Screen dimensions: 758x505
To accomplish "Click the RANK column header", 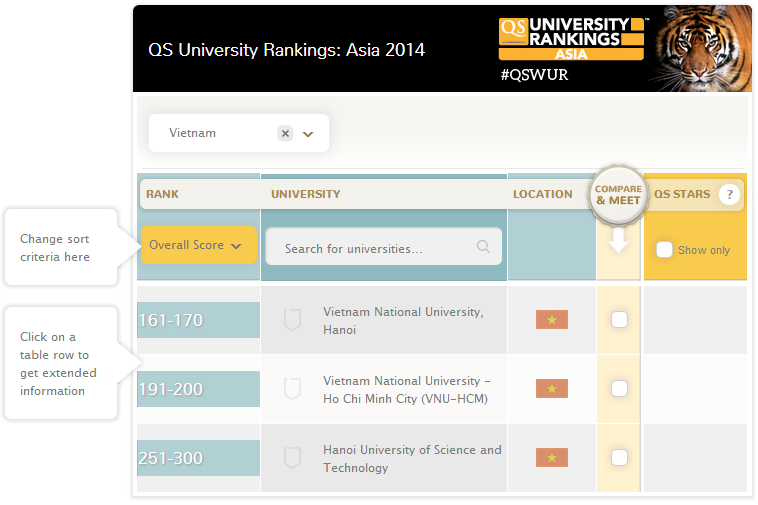I will tap(162, 194).
